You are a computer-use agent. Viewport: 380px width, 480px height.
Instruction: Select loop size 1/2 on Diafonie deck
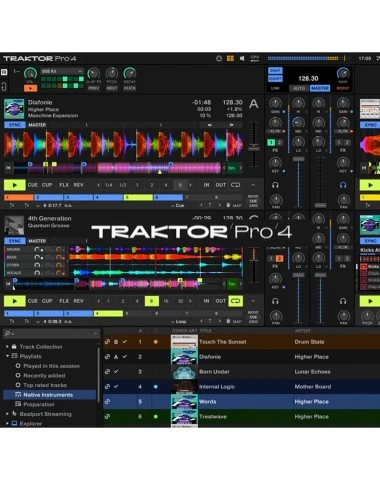pyautogui.click(x=123, y=185)
